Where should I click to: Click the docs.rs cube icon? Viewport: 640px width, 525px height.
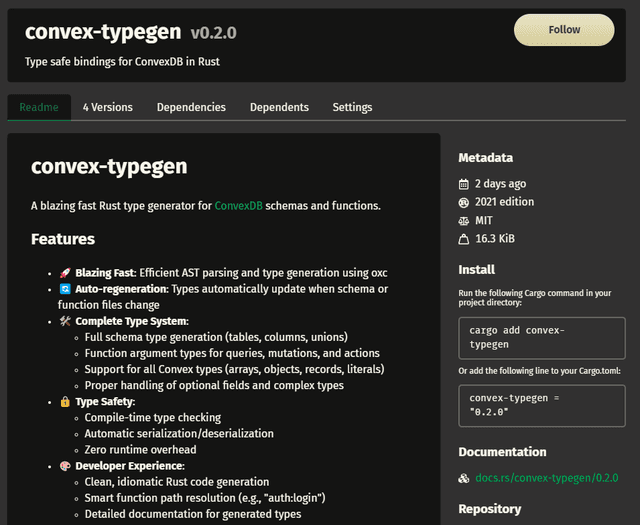(464, 478)
